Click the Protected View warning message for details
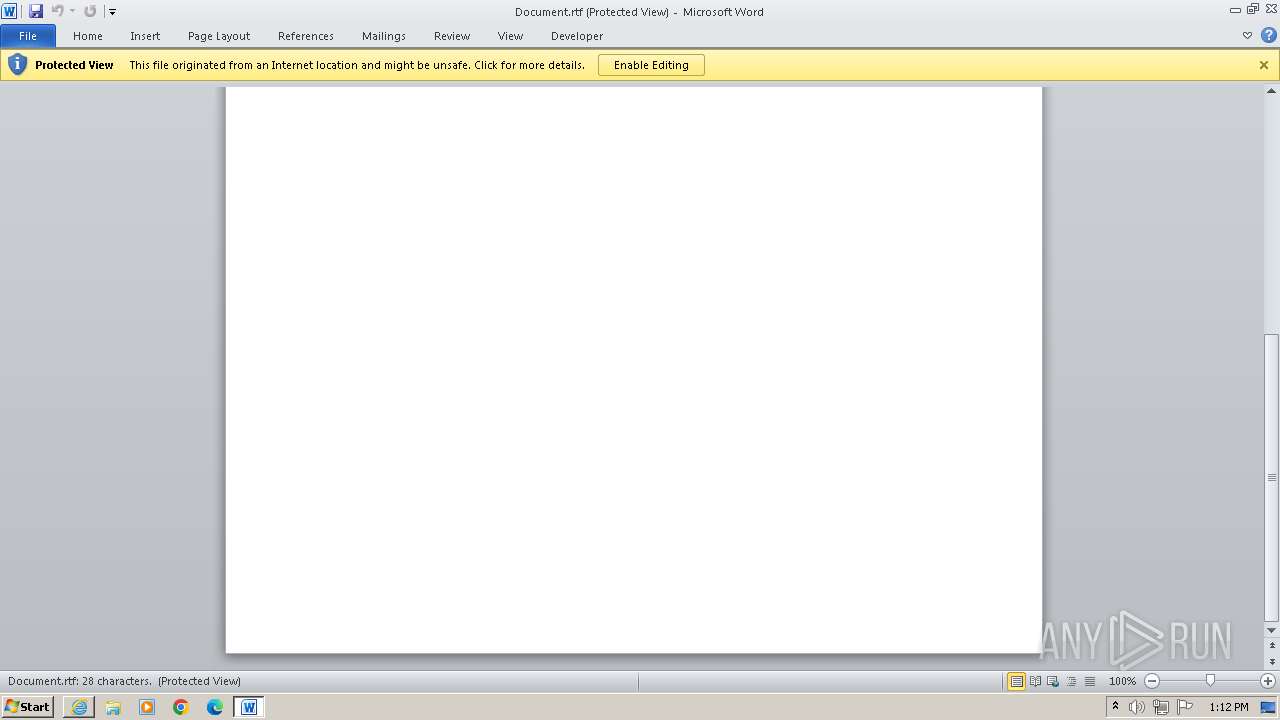The image size is (1280, 720). [x=357, y=65]
